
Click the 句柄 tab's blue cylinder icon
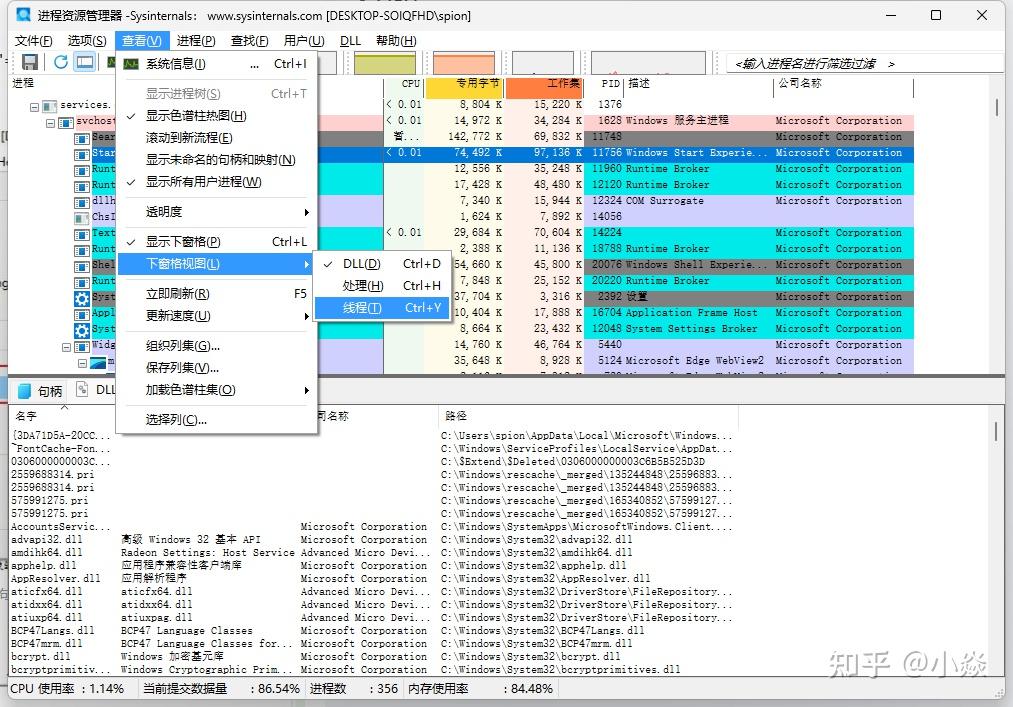pos(24,390)
